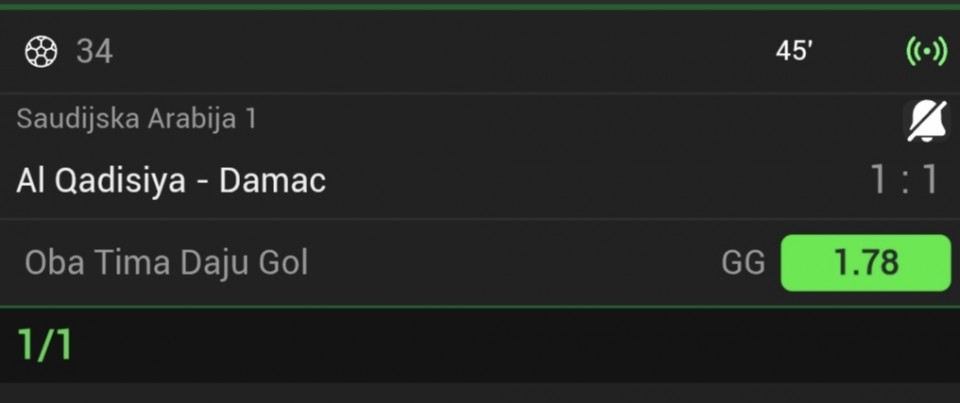Click the soccer ball sport icon
This screenshot has height=403, width=960.
click(x=41, y=51)
